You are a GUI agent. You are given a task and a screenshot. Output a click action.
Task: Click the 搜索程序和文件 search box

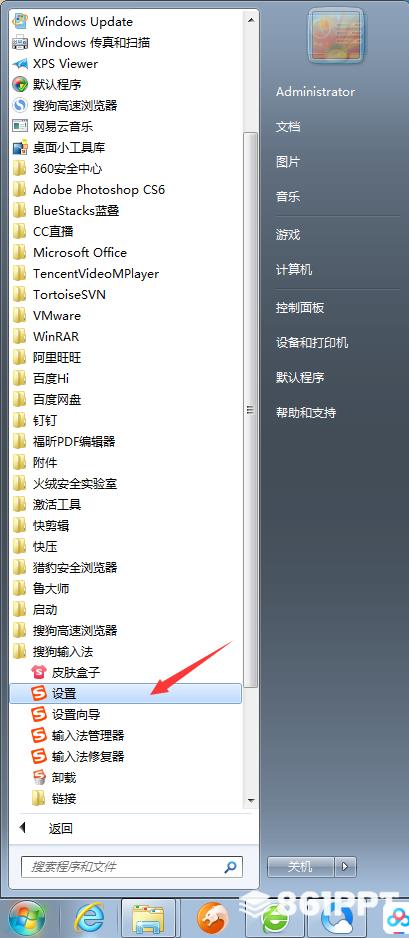coord(132,866)
